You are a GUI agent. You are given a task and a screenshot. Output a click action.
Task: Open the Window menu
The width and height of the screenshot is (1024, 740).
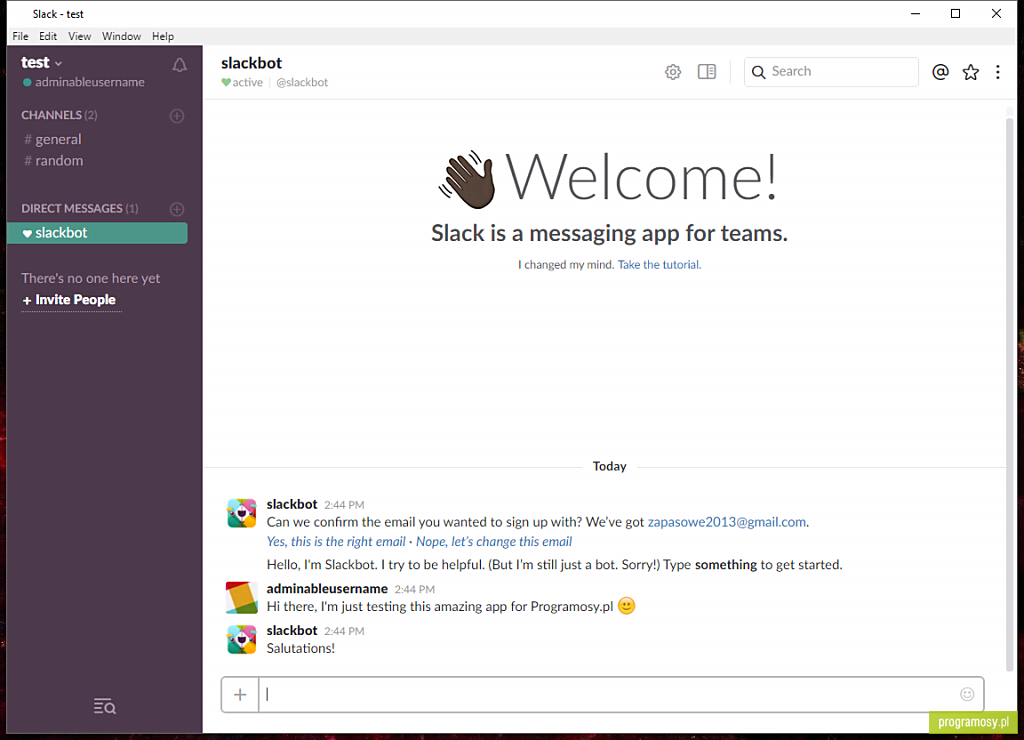(121, 37)
